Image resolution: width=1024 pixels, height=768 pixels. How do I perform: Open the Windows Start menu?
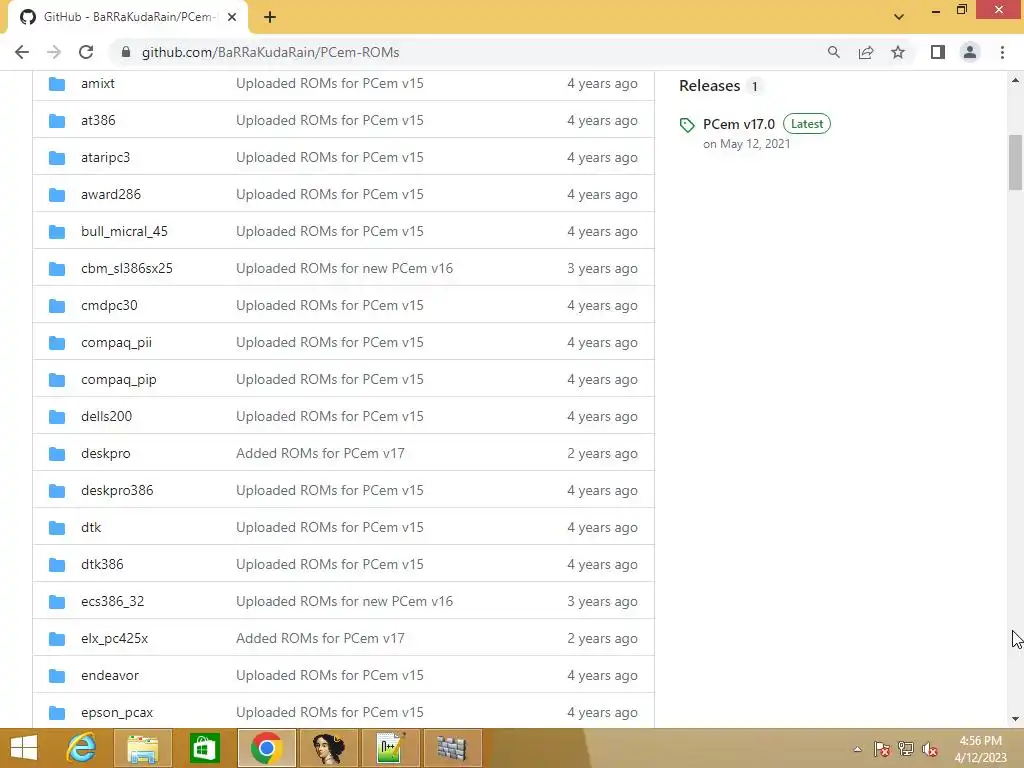pos(24,748)
